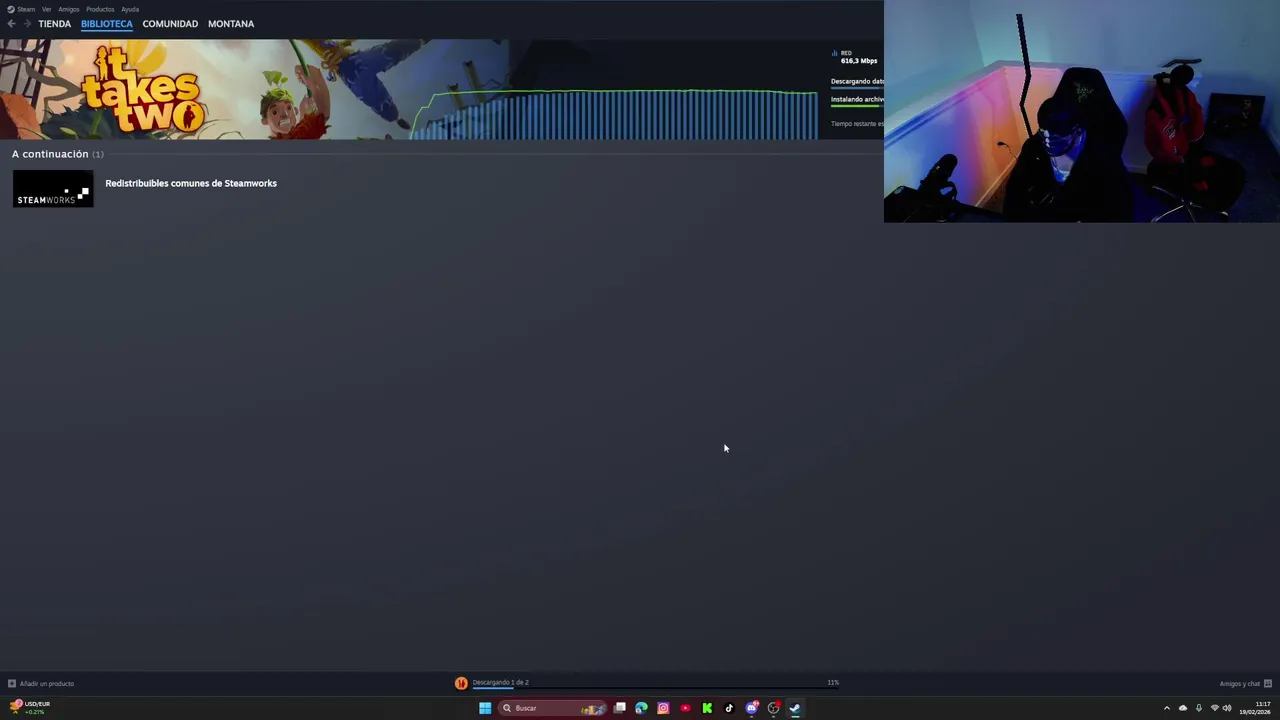Image resolution: width=1280 pixels, height=720 pixels.
Task: Click the A continuación queue header
Action: click(x=57, y=154)
